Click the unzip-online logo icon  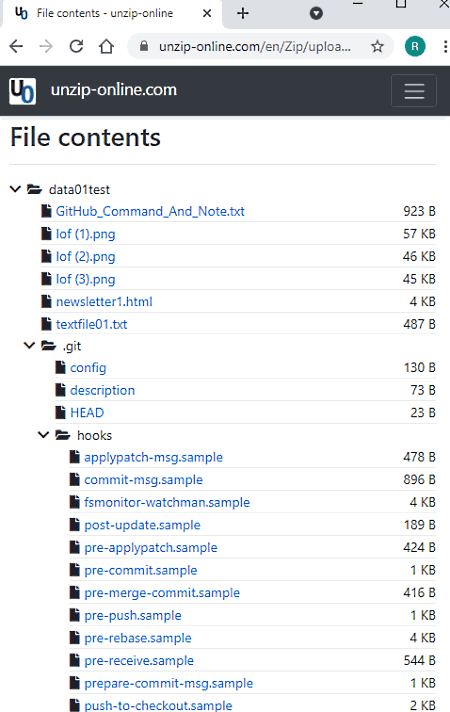tap(22, 91)
